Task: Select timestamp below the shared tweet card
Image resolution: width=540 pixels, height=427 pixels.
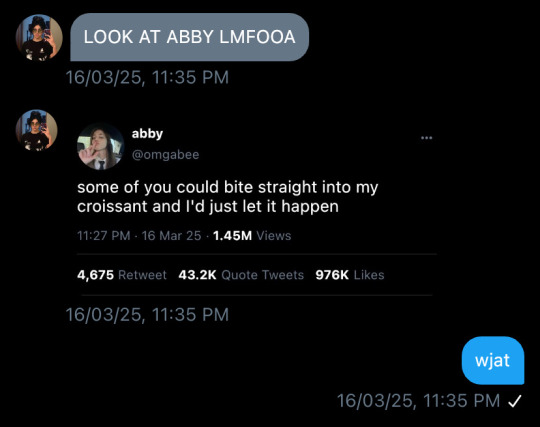Action: point(147,315)
